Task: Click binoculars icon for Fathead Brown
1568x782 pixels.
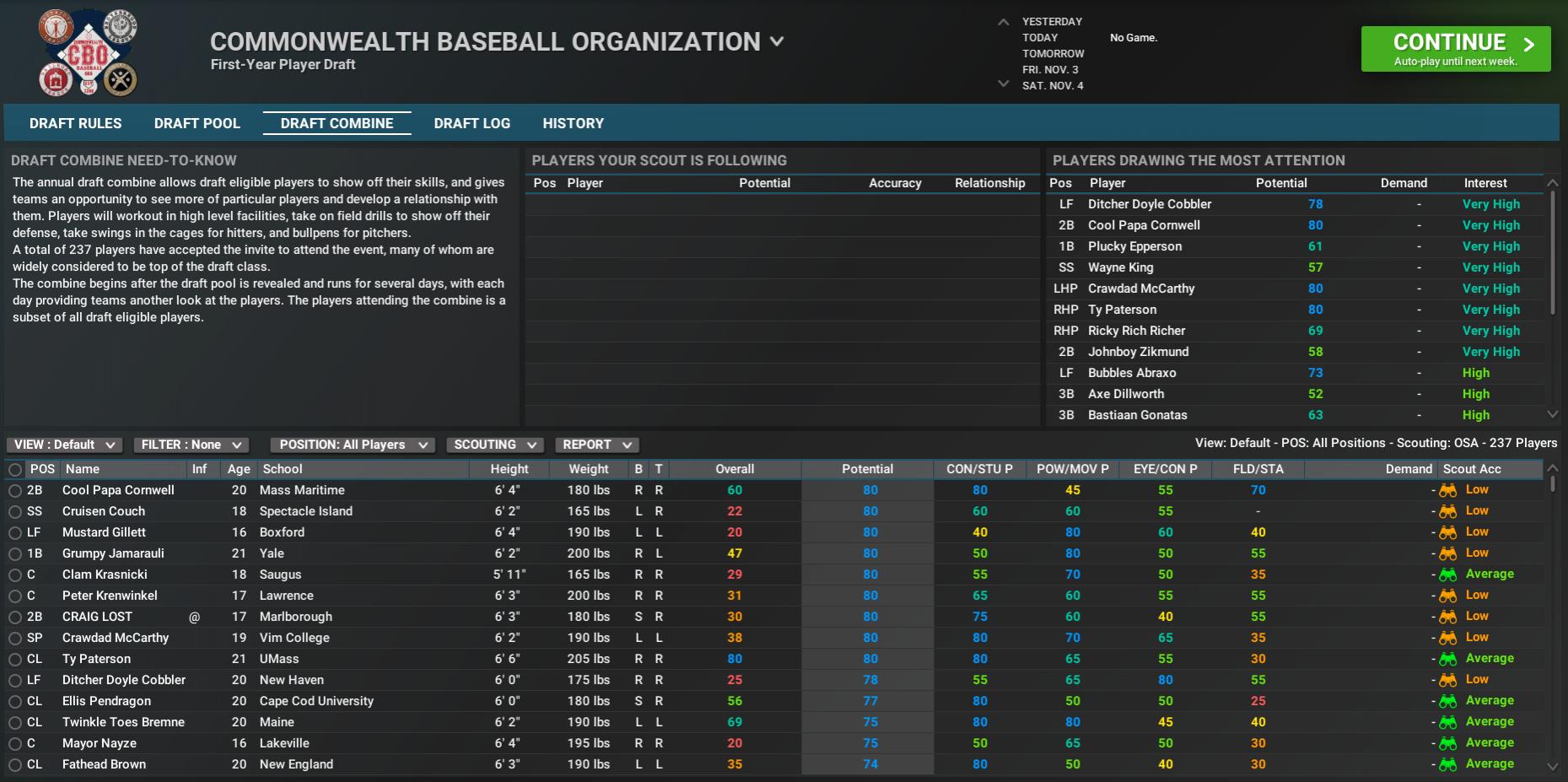Action: [1447, 764]
